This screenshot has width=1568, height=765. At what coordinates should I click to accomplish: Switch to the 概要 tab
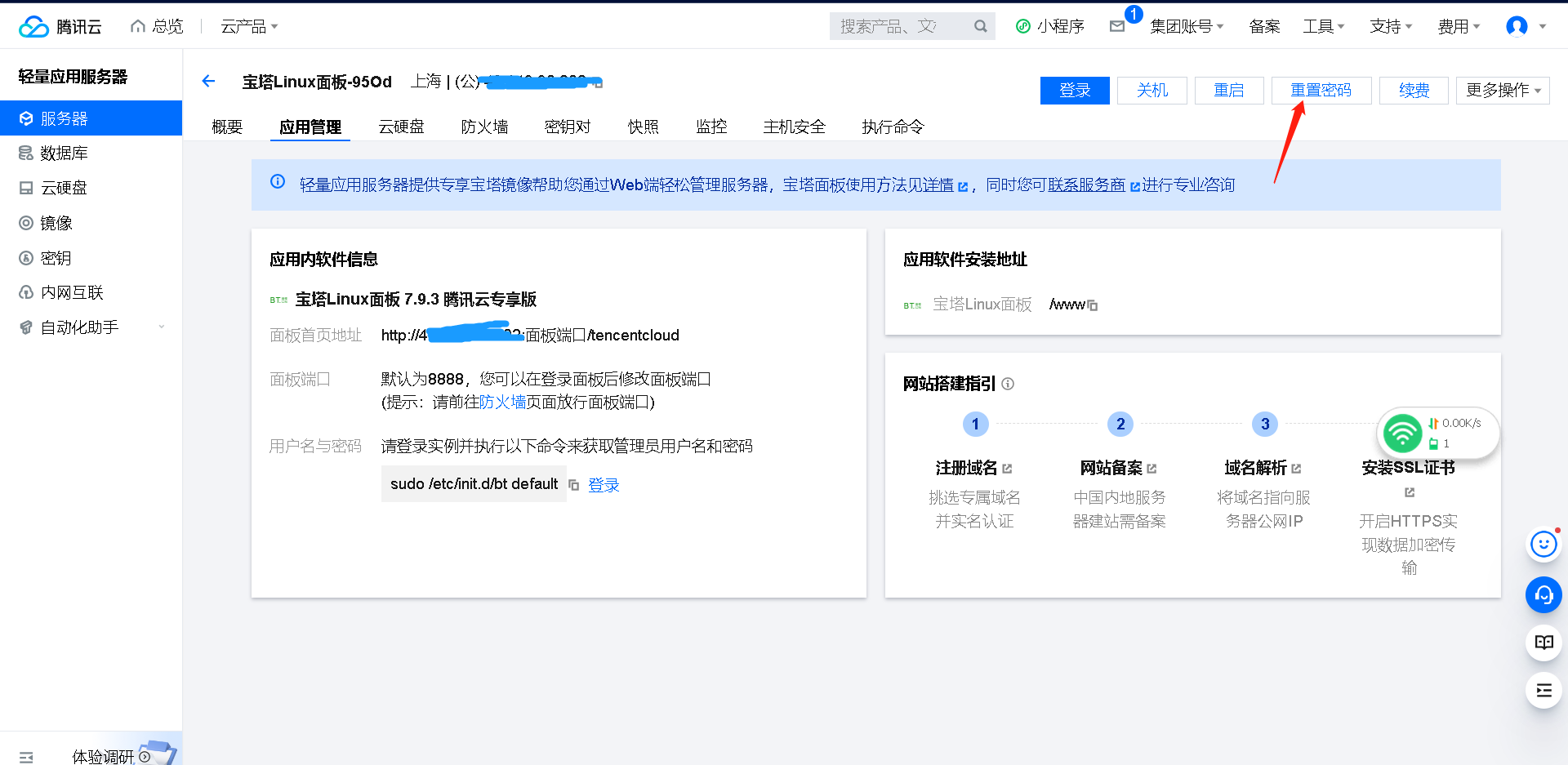tap(227, 127)
